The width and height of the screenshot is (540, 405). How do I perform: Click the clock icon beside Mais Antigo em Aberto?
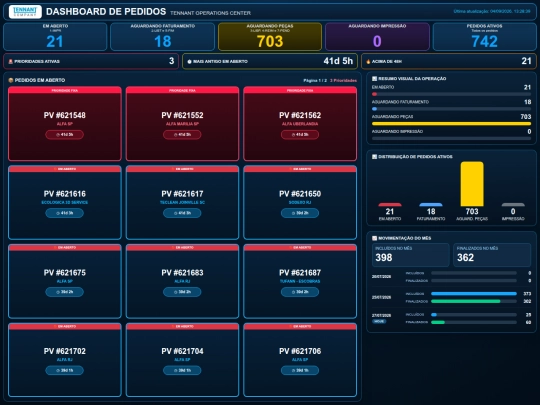point(189,62)
